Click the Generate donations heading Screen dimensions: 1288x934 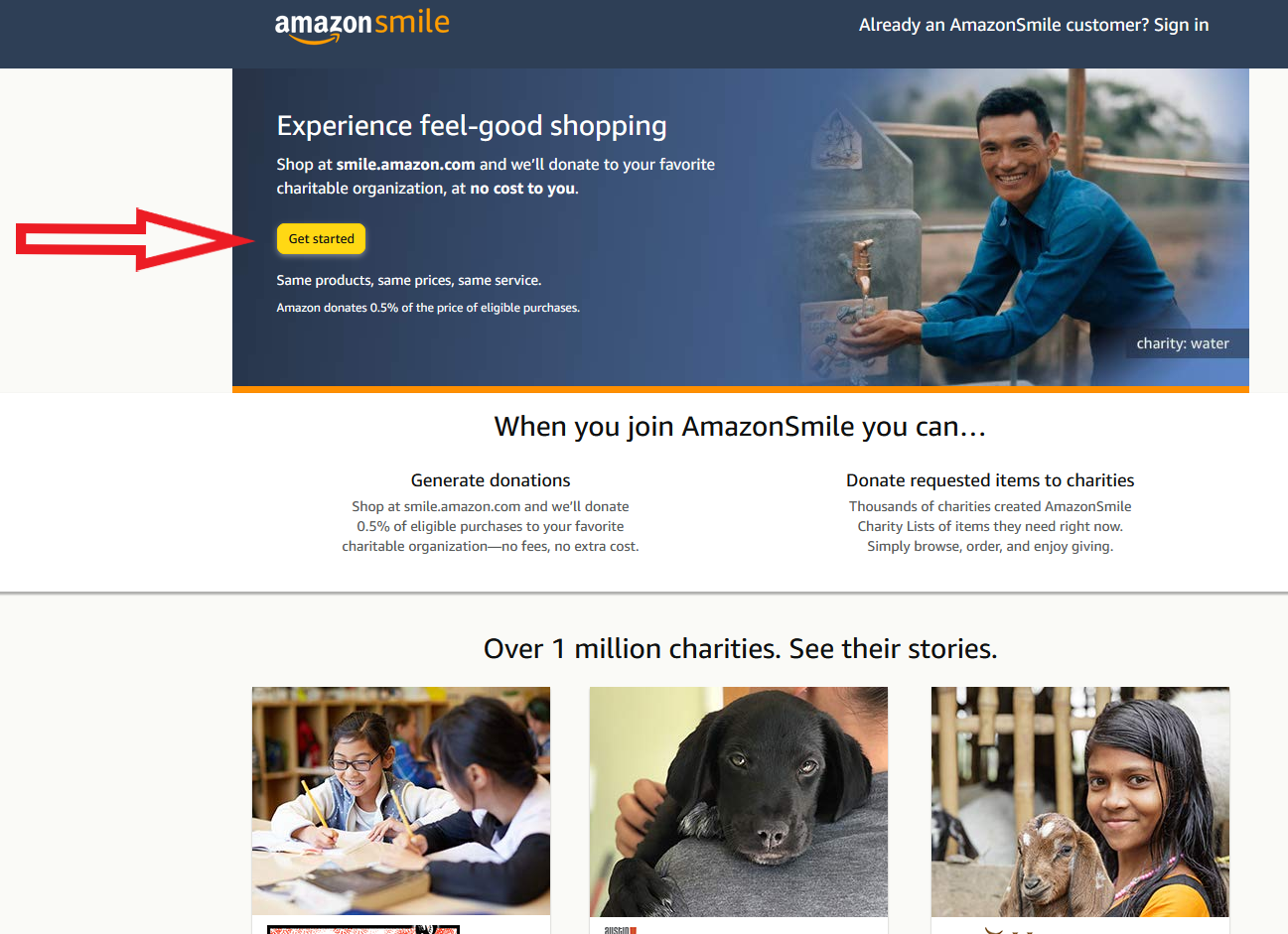click(x=491, y=480)
